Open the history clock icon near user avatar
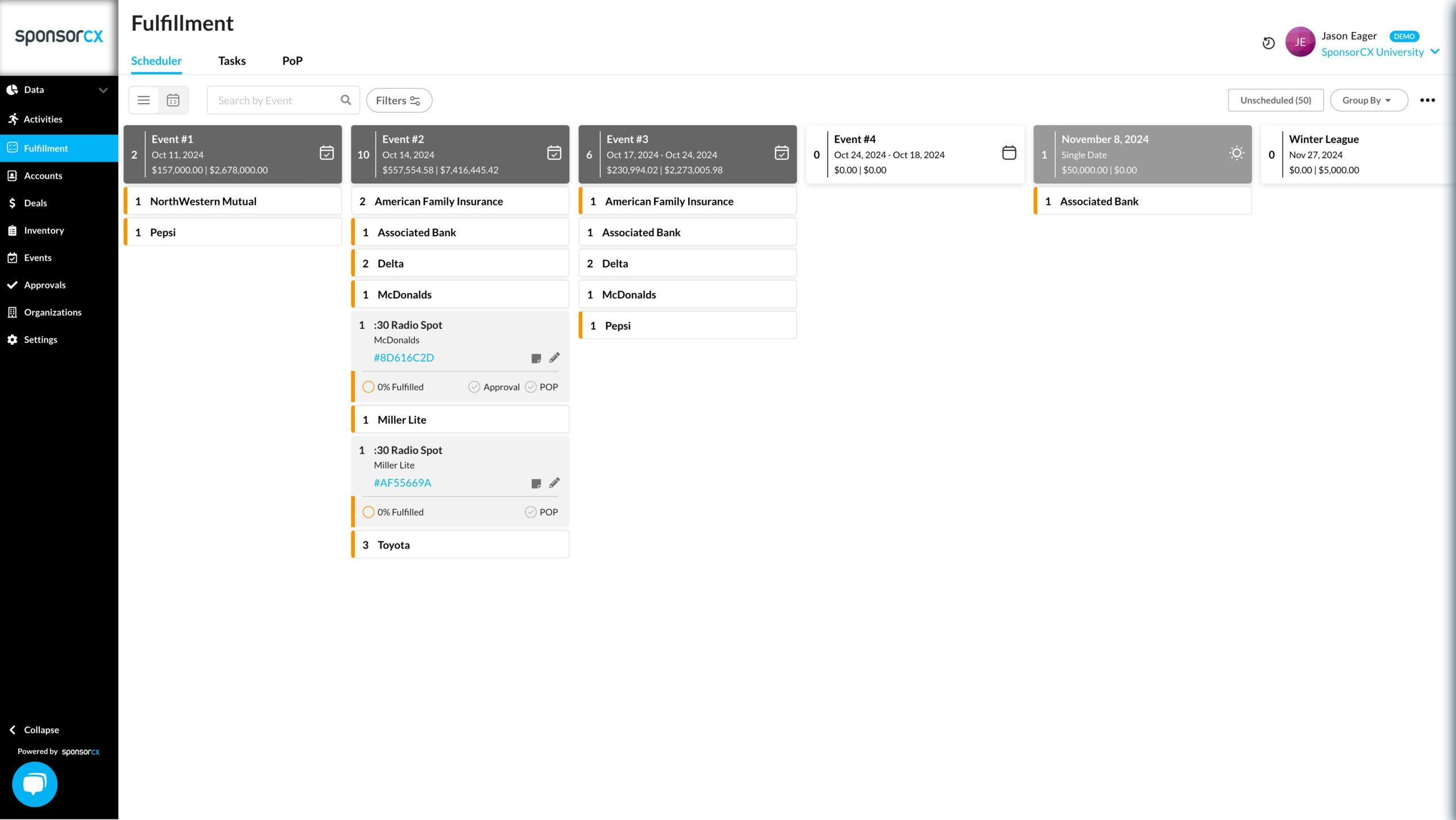The width and height of the screenshot is (1456, 820). tap(1268, 43)
